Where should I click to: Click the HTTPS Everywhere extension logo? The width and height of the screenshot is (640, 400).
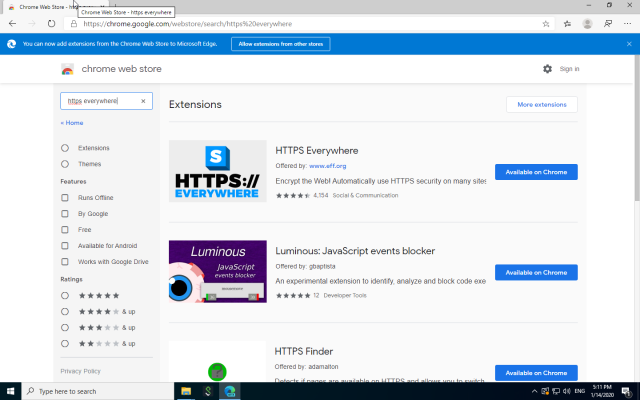218,172
